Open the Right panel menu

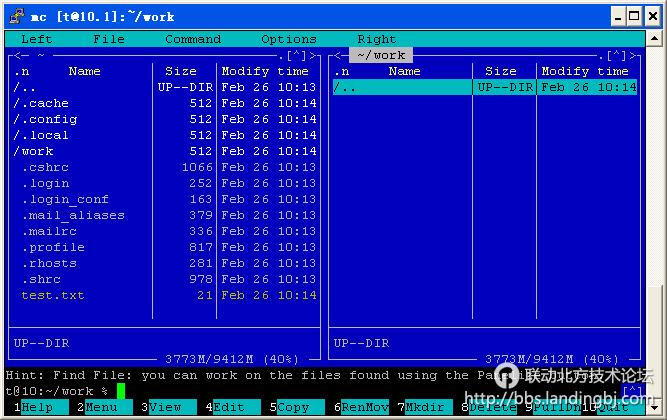[x=377, y=39]
